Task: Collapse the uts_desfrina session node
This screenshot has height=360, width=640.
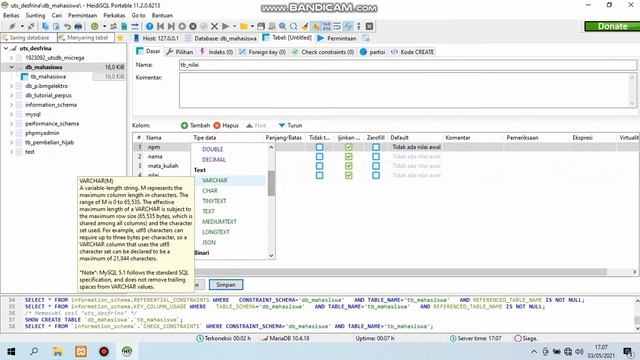Action: [x=6, y=48]
